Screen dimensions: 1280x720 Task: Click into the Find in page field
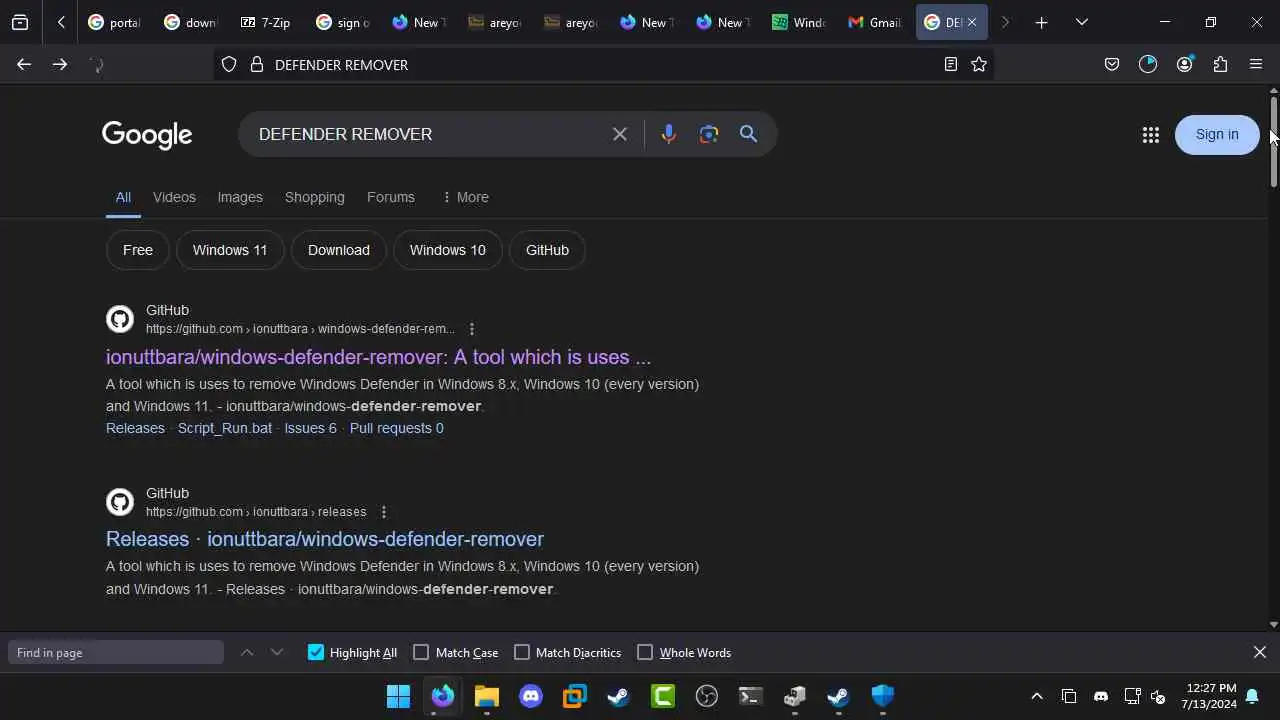point(116,652)
